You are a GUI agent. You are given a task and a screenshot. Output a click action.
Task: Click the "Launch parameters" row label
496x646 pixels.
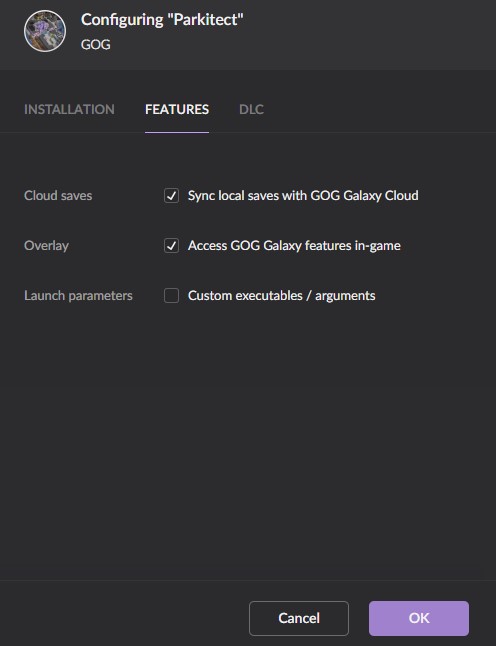(x=78, y=295)
